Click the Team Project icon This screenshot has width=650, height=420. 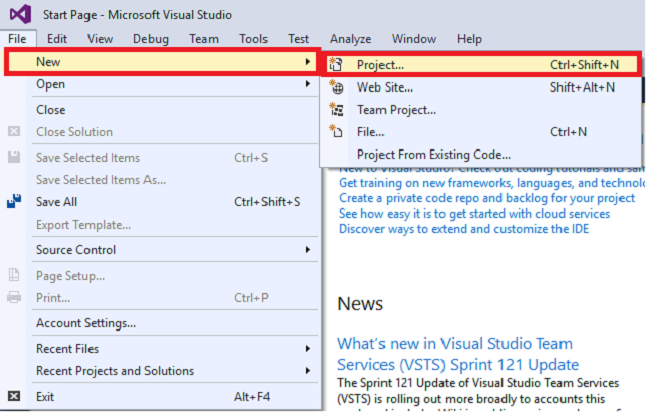coord(336,109)
